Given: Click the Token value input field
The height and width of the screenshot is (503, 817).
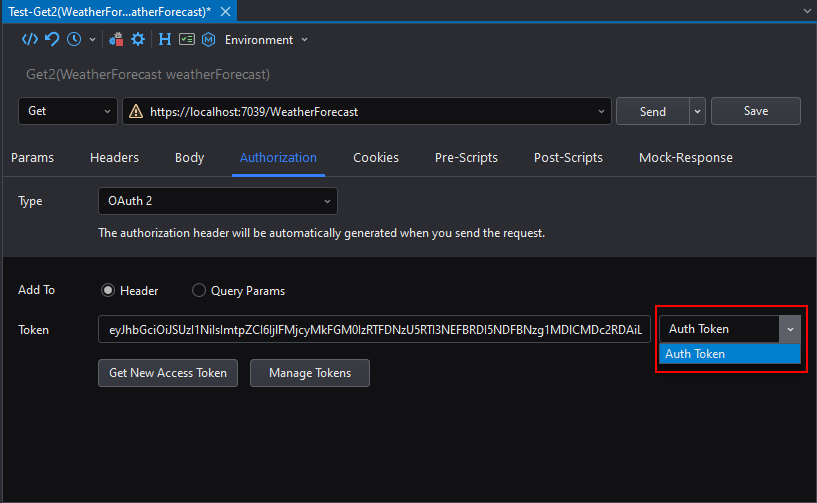Looking at the screenshot, I should point(374,329).
